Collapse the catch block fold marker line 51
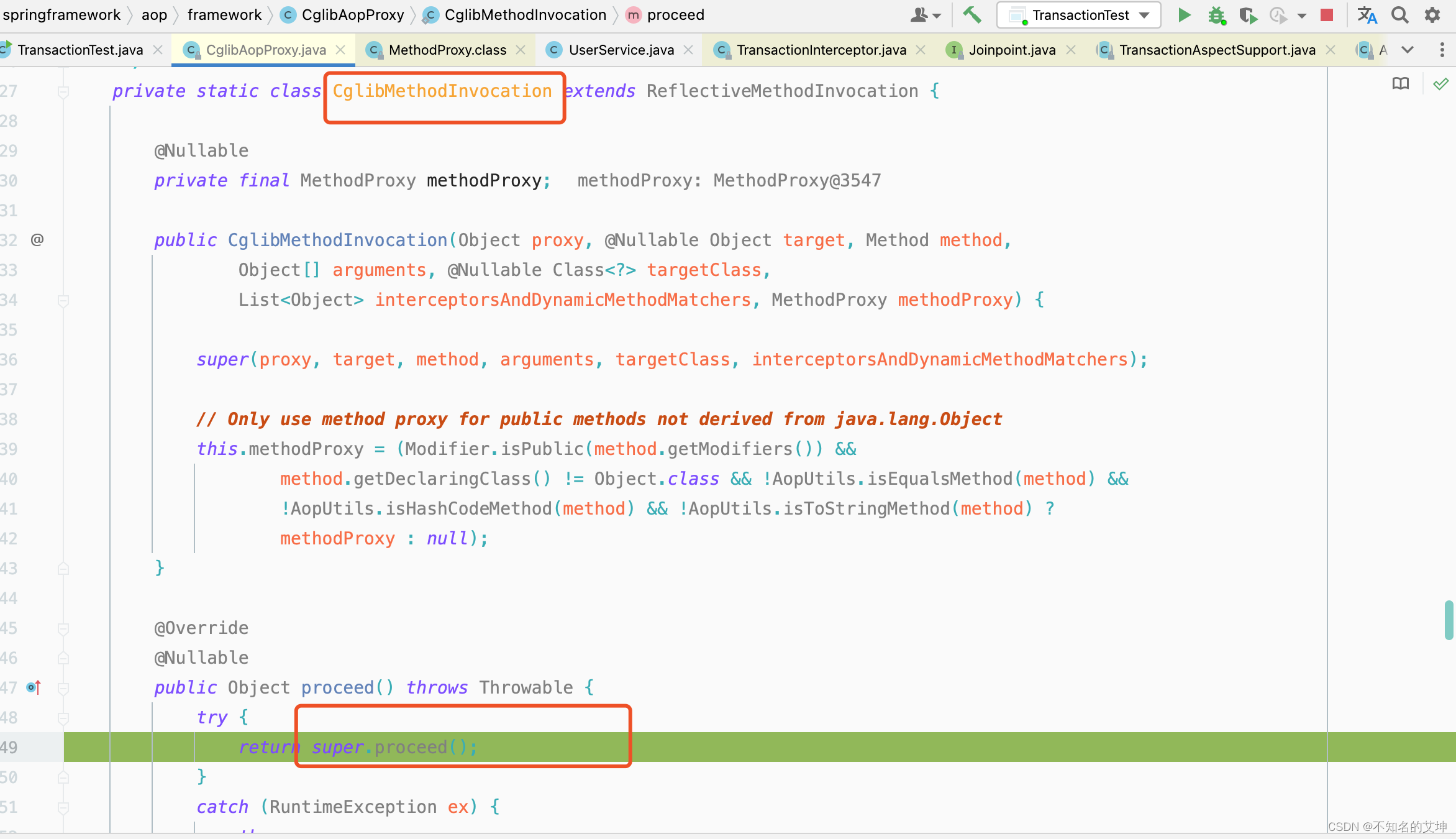Viewport: 1456px width, 839px height. tap(63, 808)
